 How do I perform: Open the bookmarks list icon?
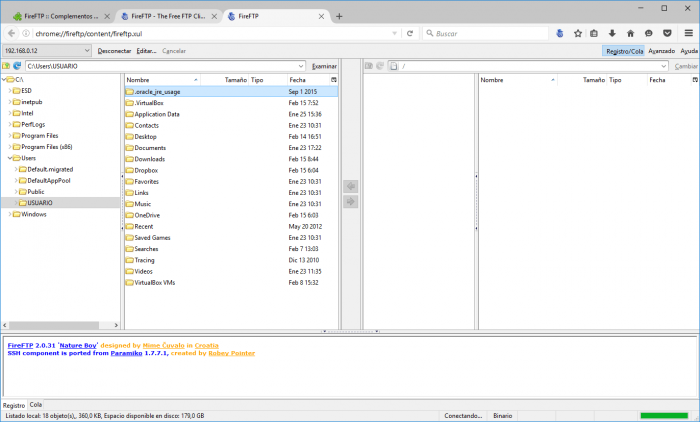(594, 33)
